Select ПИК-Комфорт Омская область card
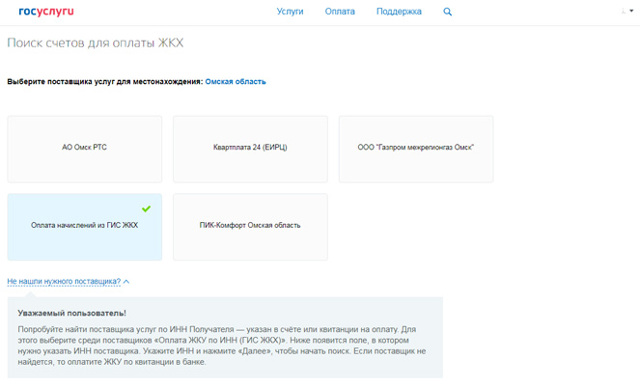 coord(250,227)
